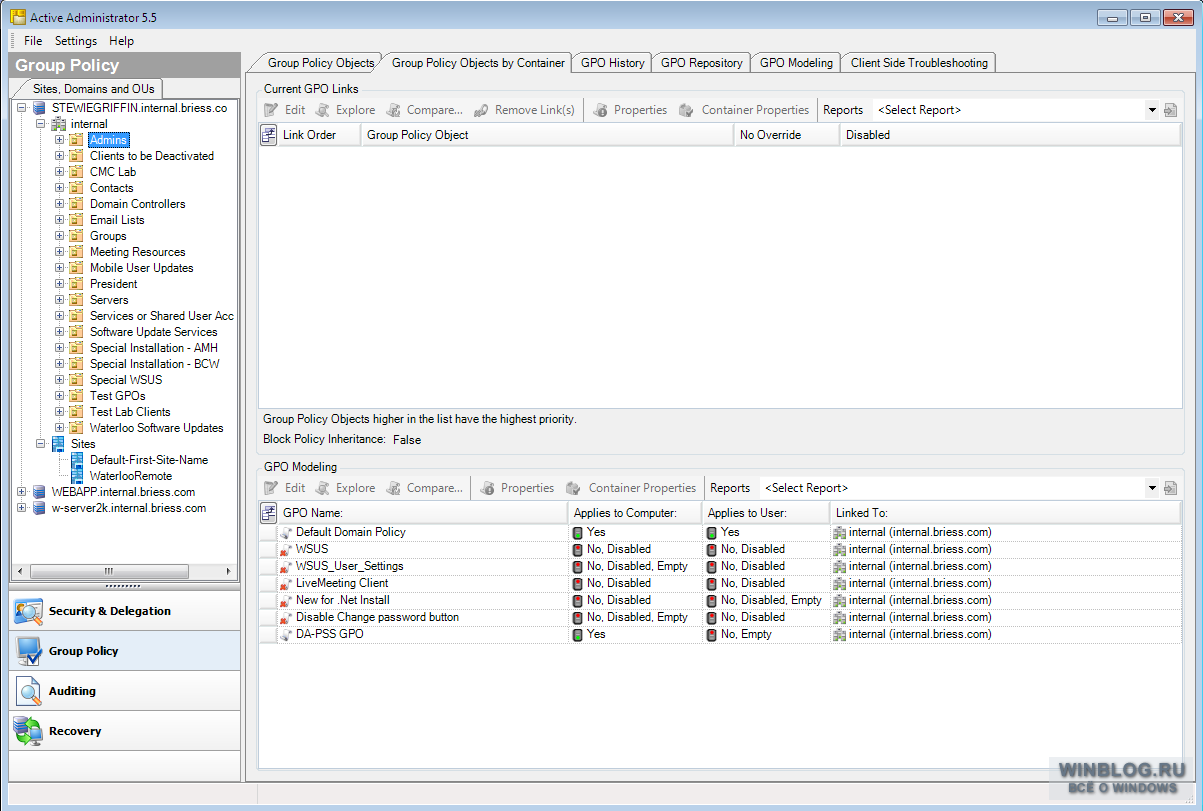1203x811 pixels.
Task: Click the Remove Link(s) toolbar icon
Action: 481,110
